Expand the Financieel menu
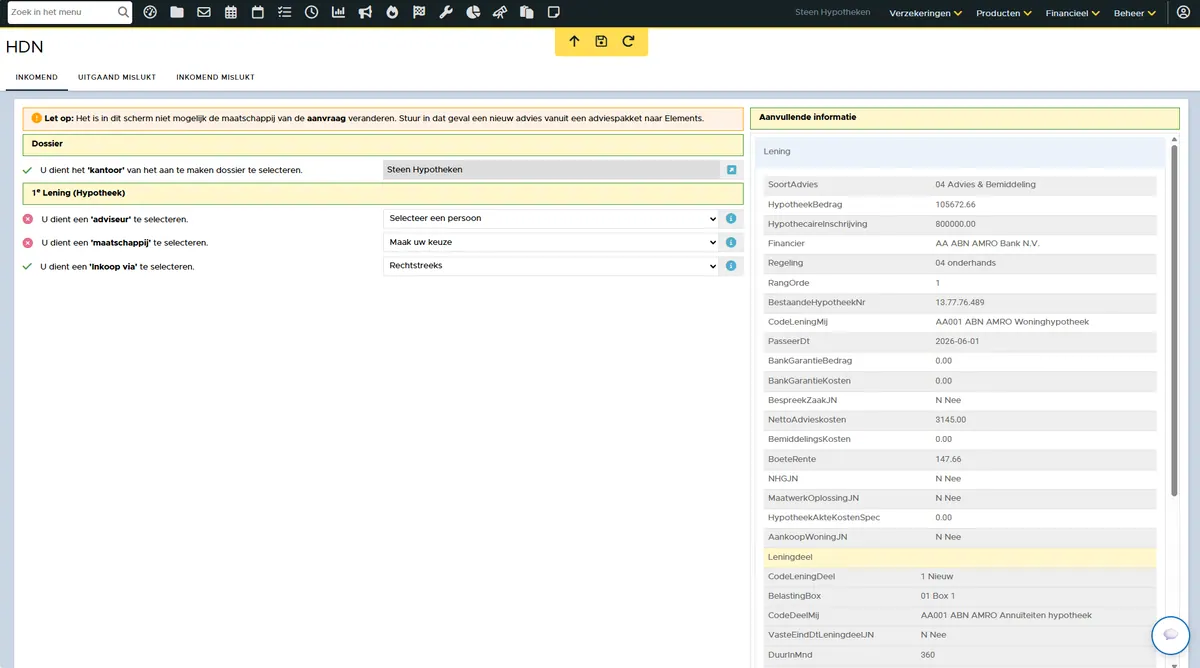Screen dimensions: 1200x668 point(1072,13)
